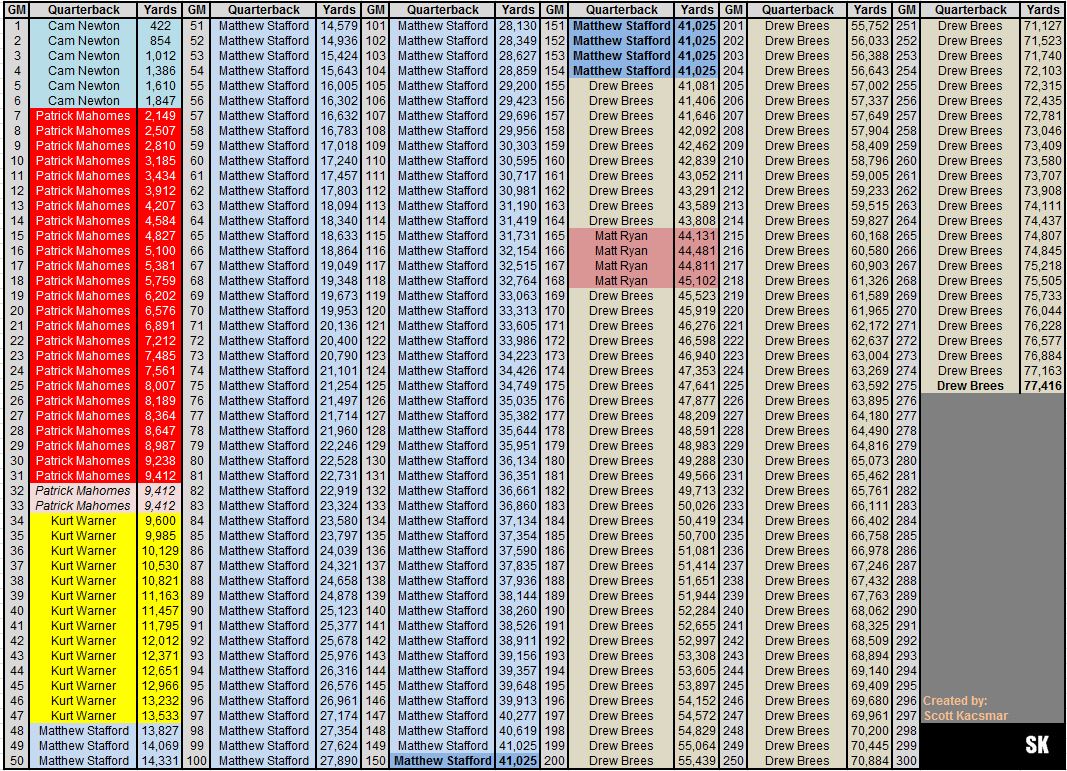Image resolution: width=1067 pixels, height=771 pixels.
Task: Select the rightmost Yards column header
Action: pyautogui.click(x=1043, y=10)
